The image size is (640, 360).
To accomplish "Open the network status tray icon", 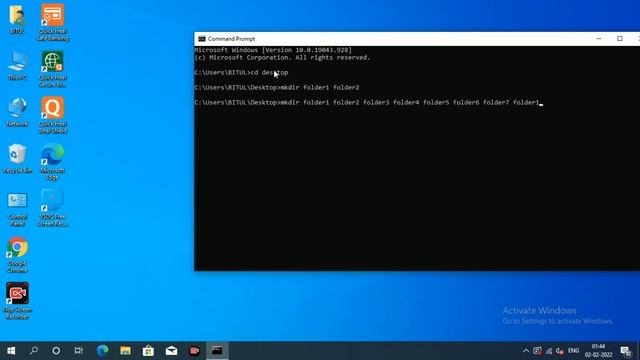I will tap(549, 351).
